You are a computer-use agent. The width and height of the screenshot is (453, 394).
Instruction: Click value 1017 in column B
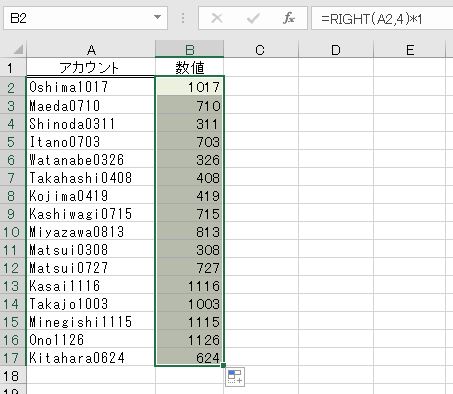point(190,87)
